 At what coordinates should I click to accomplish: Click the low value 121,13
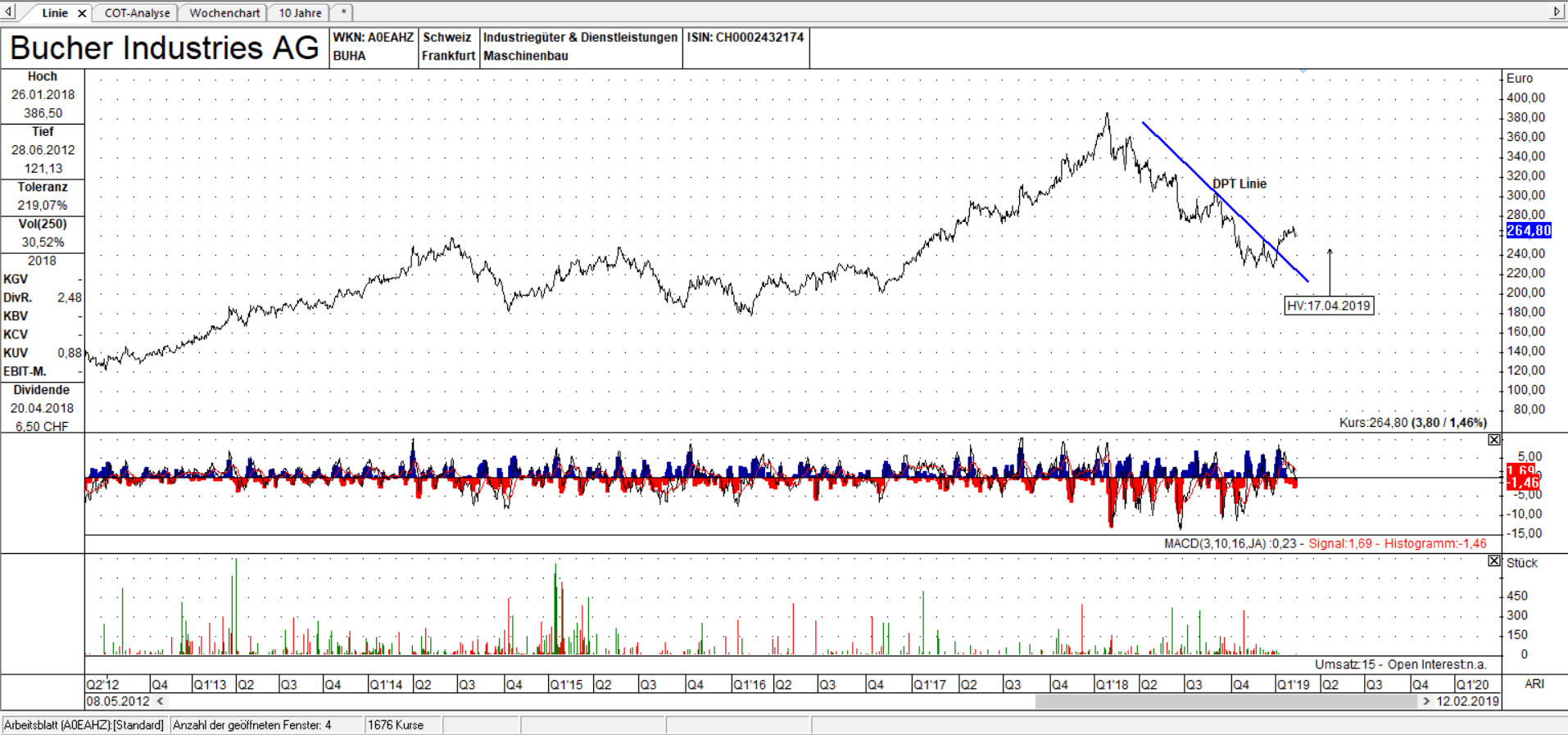pyautogui.click(x=43, y=168)
